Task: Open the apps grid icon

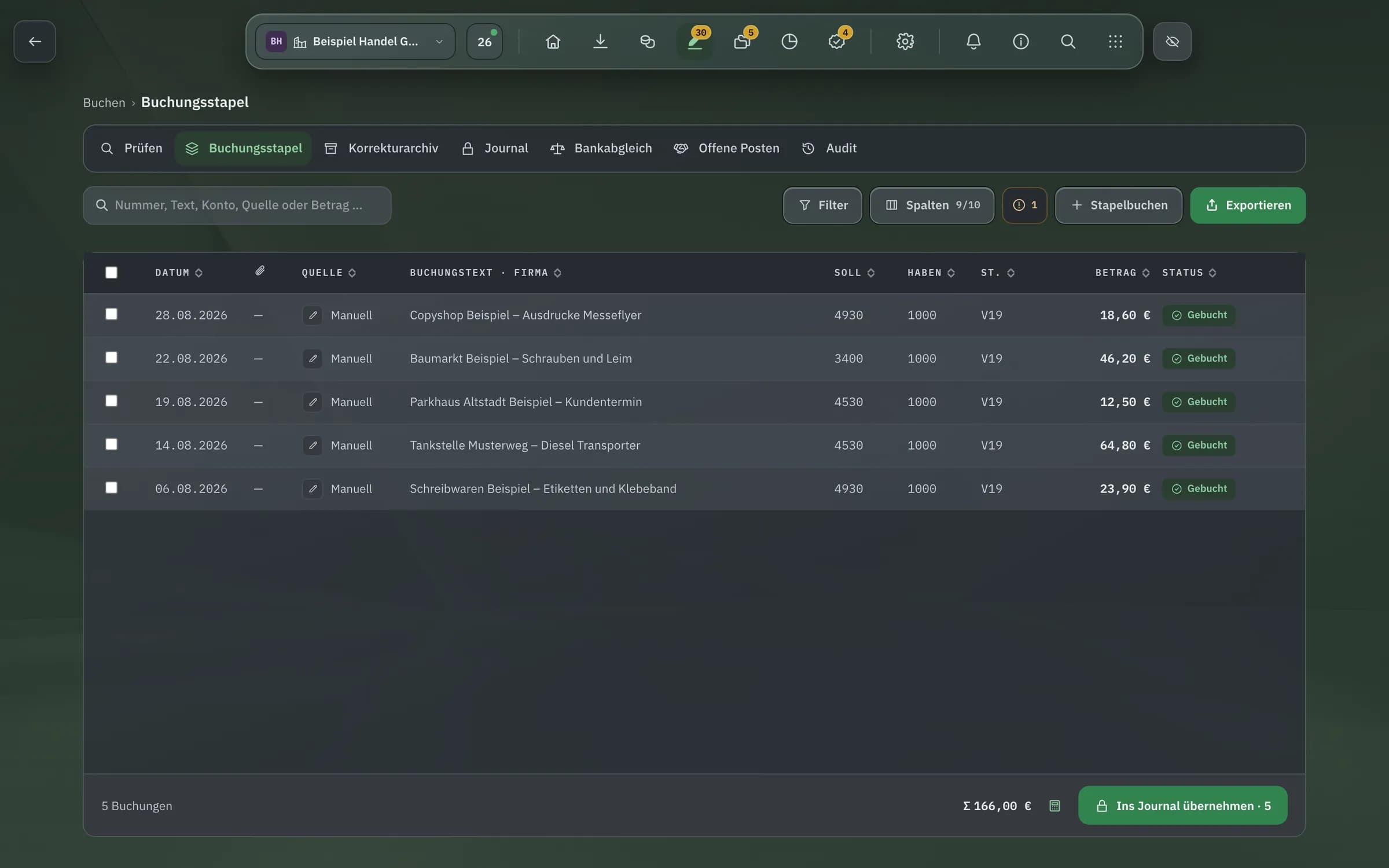Action: tap(1115, 42)
